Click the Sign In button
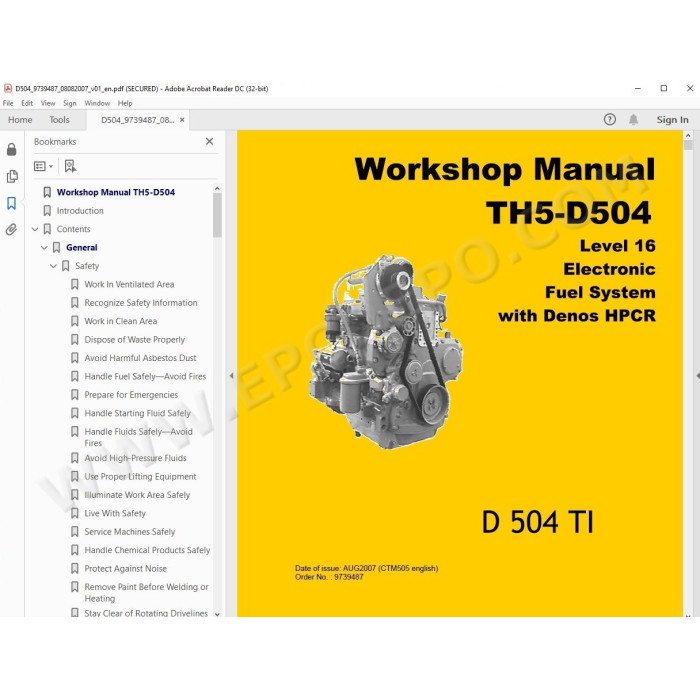The height and width of the screenshot is (700, 700). click(x=672, y=120)
